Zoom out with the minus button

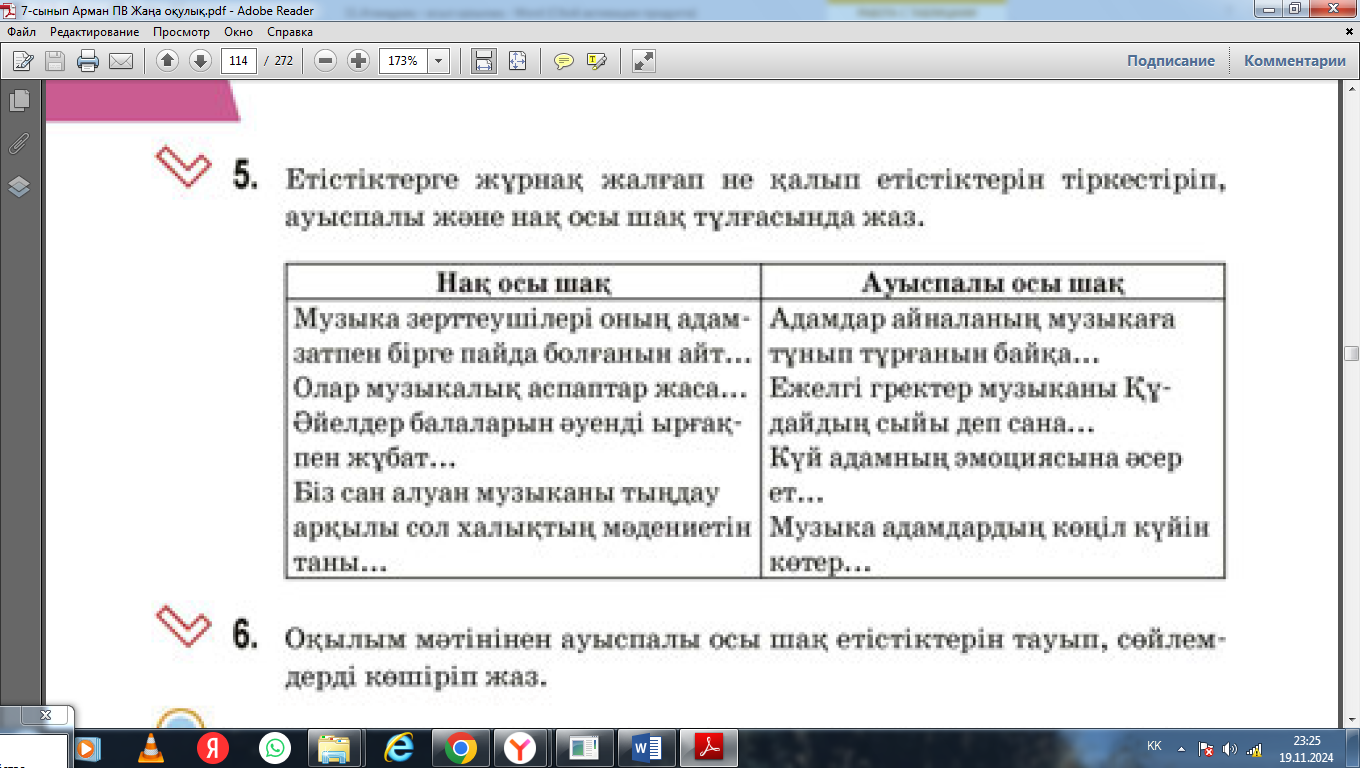tap(325, 61)
